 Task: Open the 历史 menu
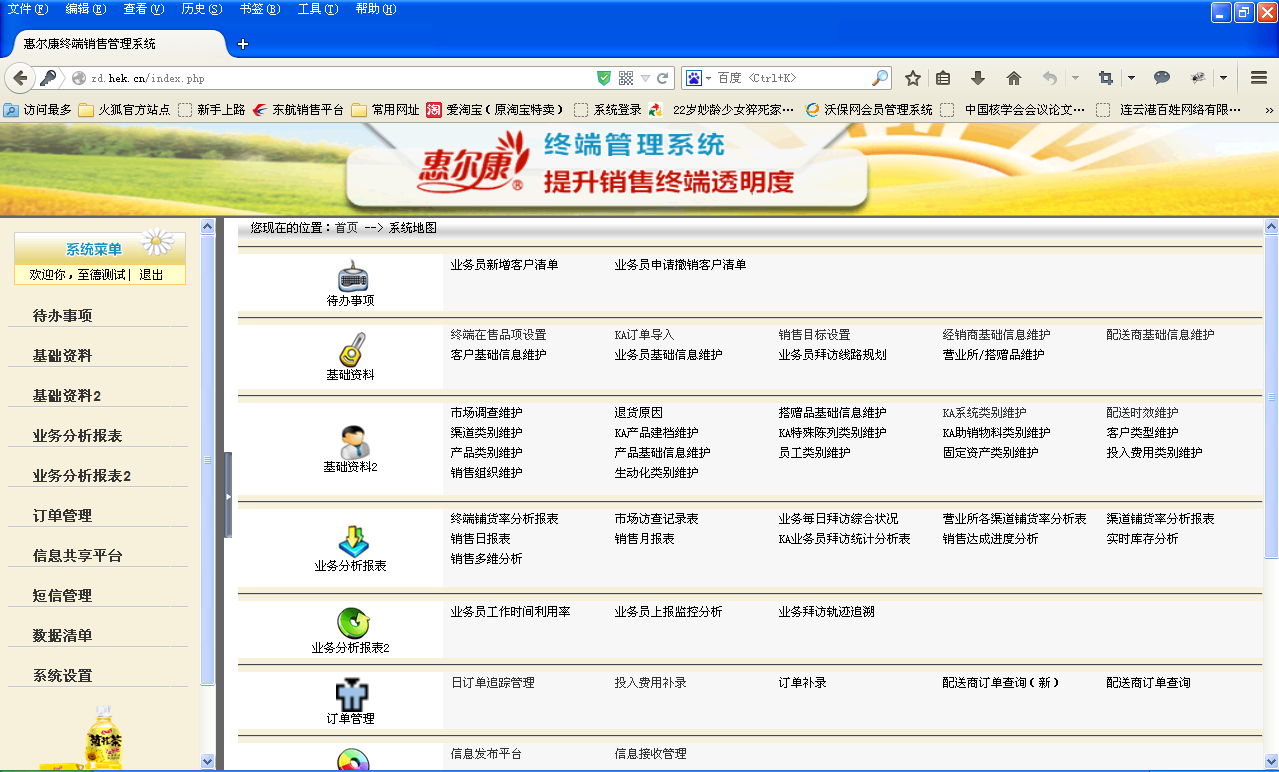point(202,9)
